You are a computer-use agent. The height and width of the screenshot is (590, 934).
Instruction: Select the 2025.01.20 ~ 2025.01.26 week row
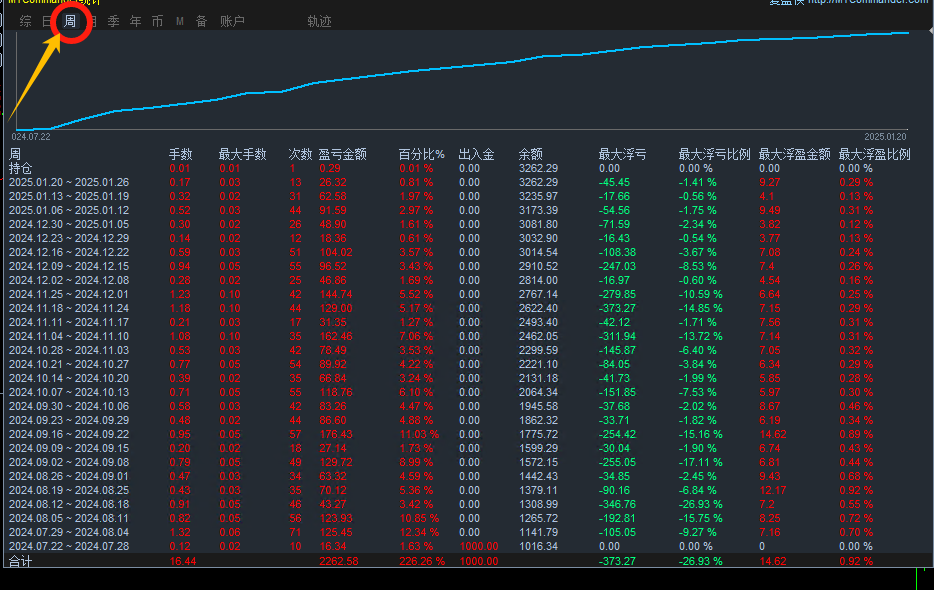tap(69, 182)
